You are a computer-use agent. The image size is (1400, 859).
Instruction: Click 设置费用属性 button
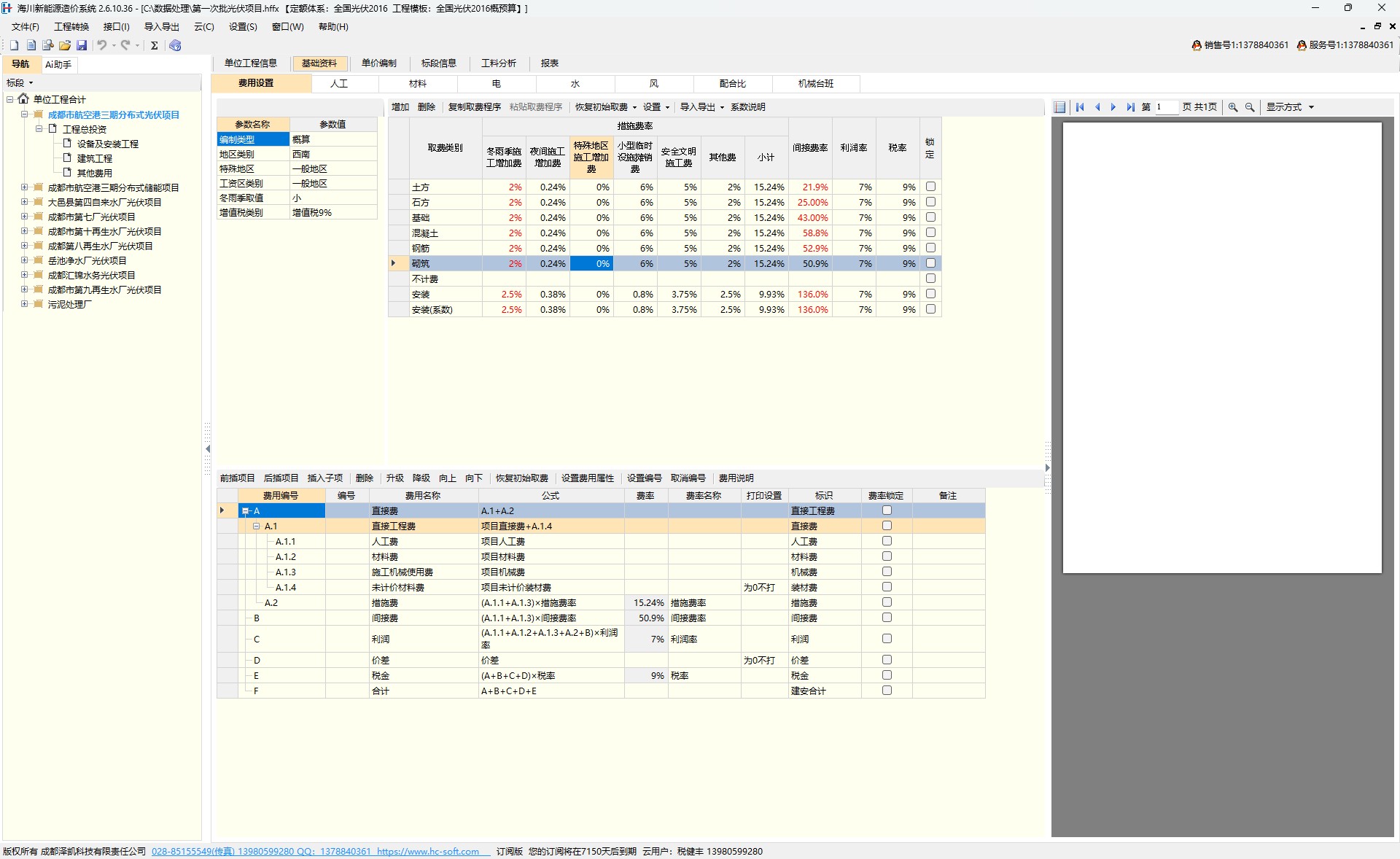(588, 478)
